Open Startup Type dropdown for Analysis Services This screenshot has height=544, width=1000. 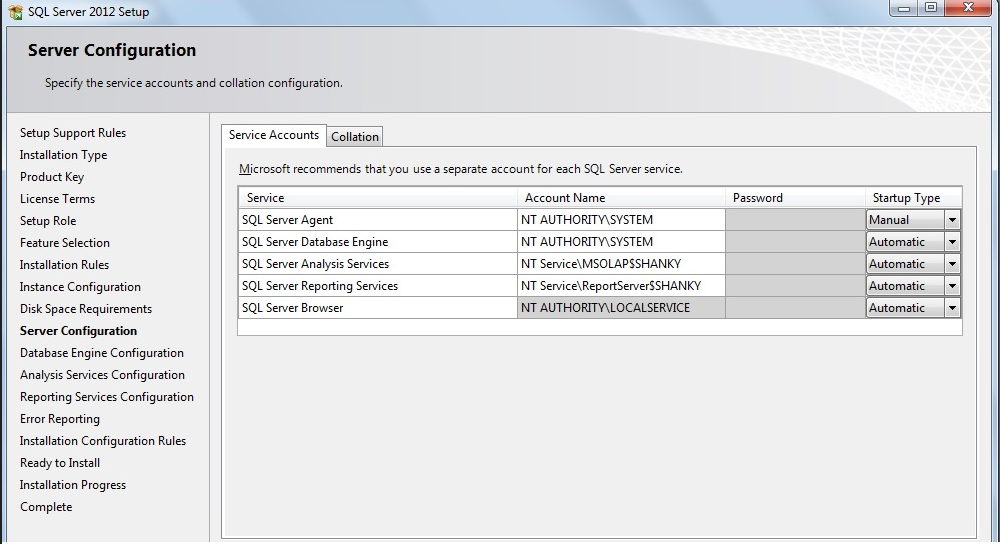point(952,264)
